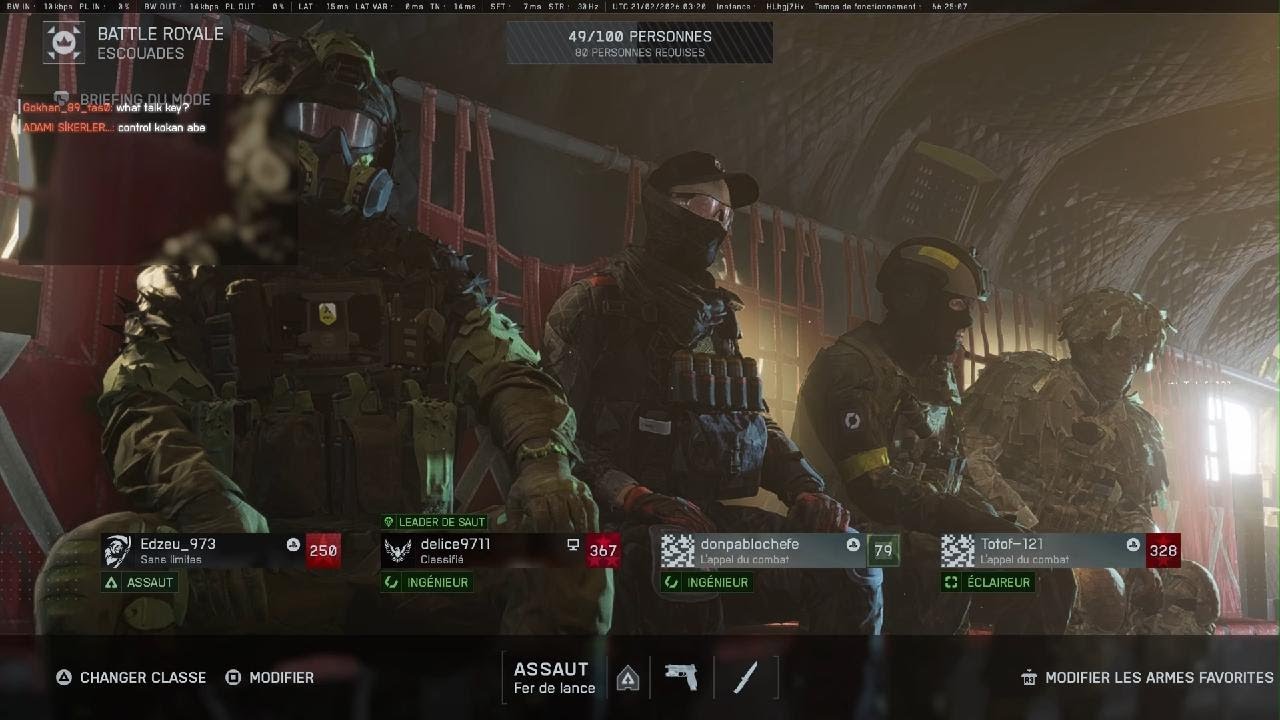
Task: Click the 49/100 Personnes lobby counter
Action: 640,36
